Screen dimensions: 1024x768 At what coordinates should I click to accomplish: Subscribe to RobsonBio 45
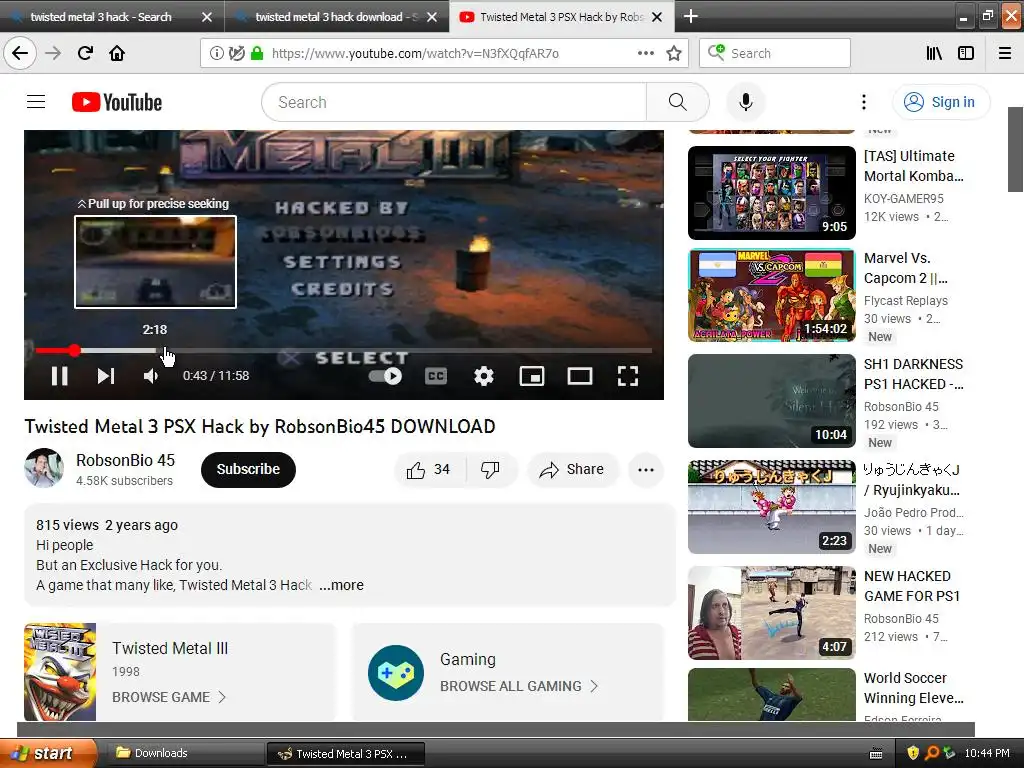click(248, 470)
